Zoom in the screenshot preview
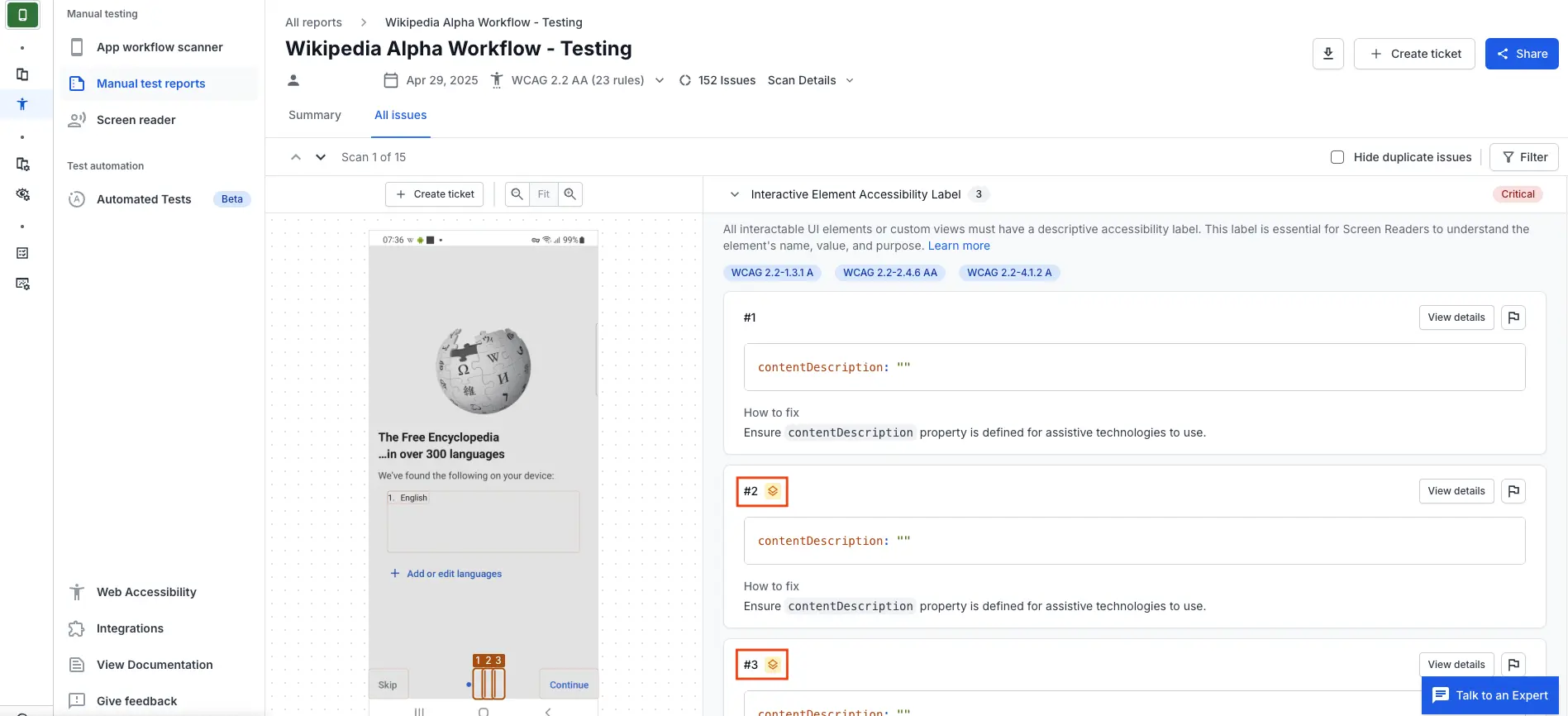Image resolution: width=1568 pixels, height=716 pixels. (x=570, y=194)
